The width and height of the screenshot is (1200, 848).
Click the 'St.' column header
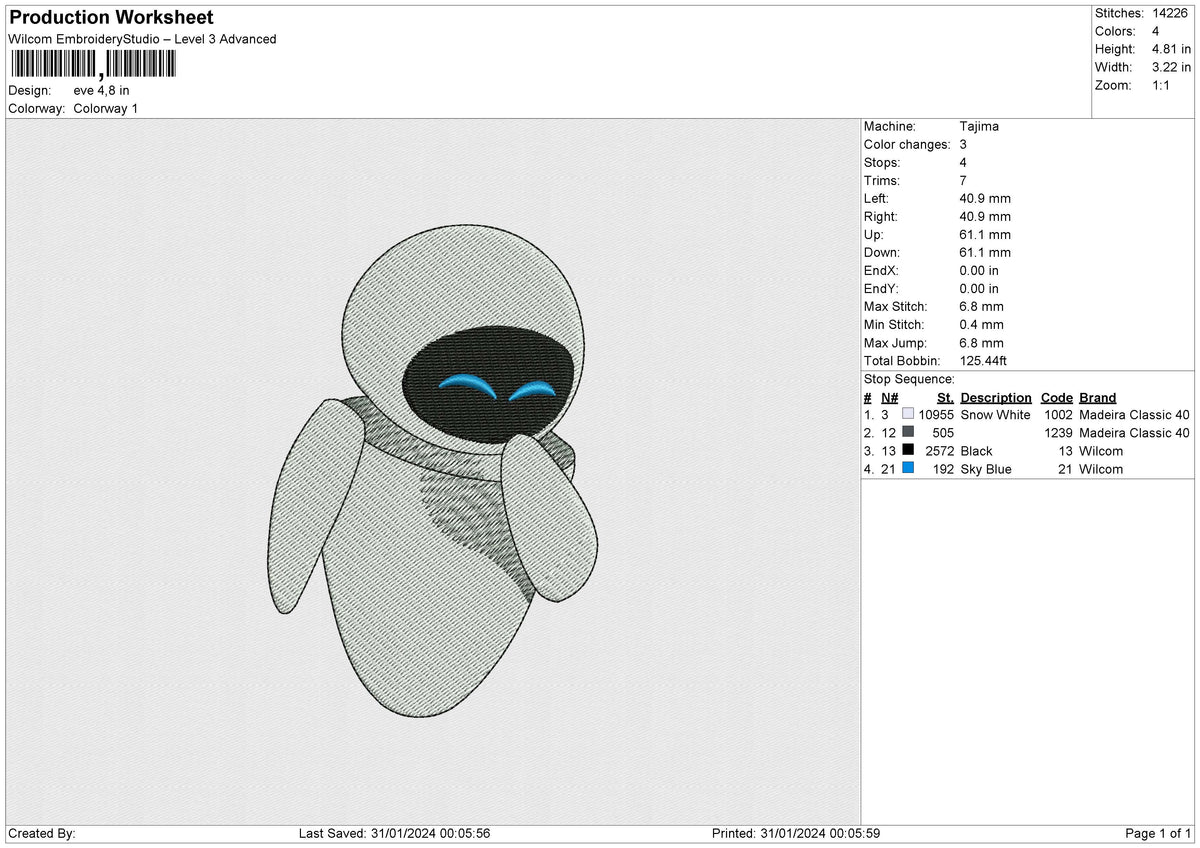point(946,397)
